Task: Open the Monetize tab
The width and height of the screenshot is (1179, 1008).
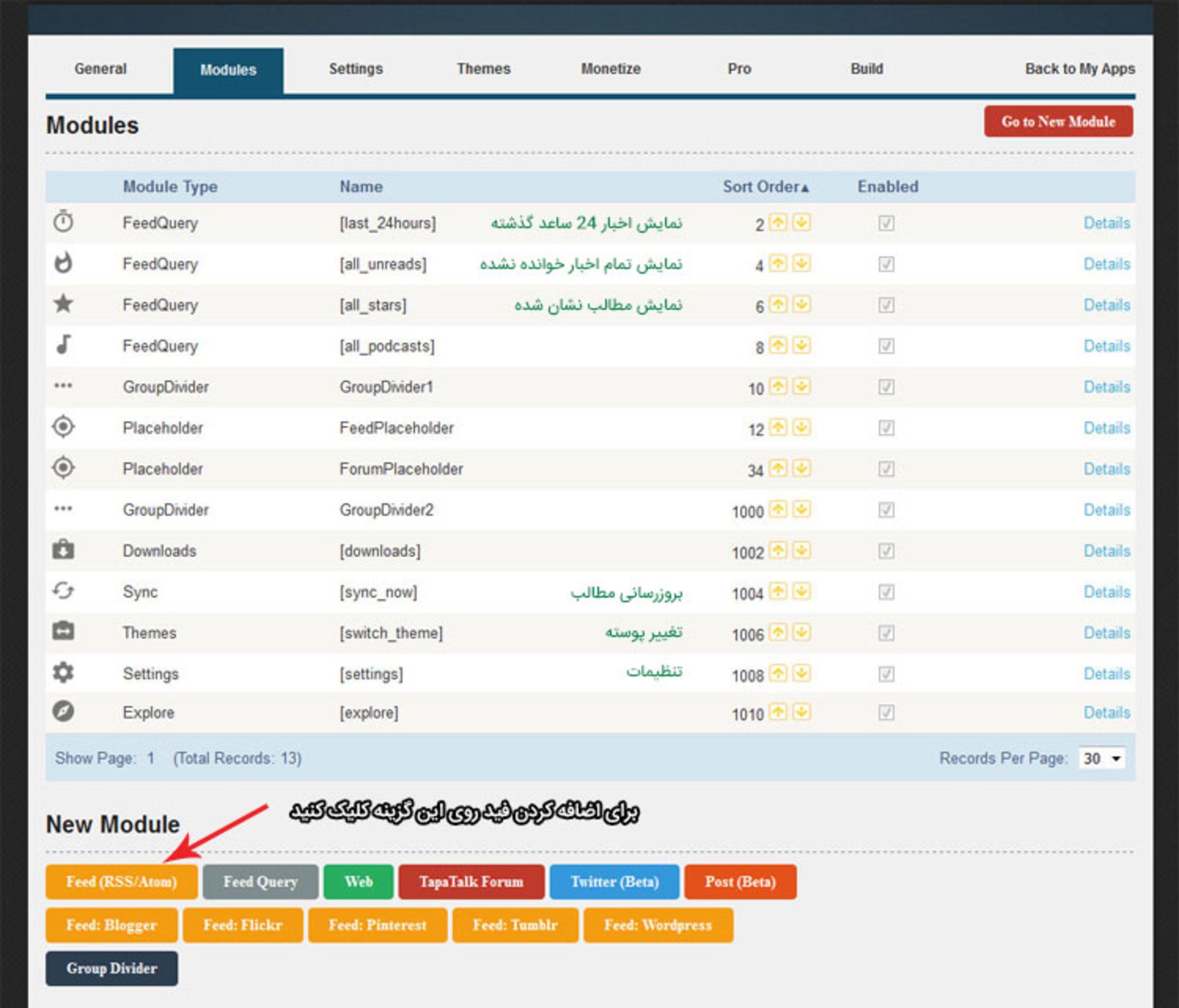Action: click(610, 69)
